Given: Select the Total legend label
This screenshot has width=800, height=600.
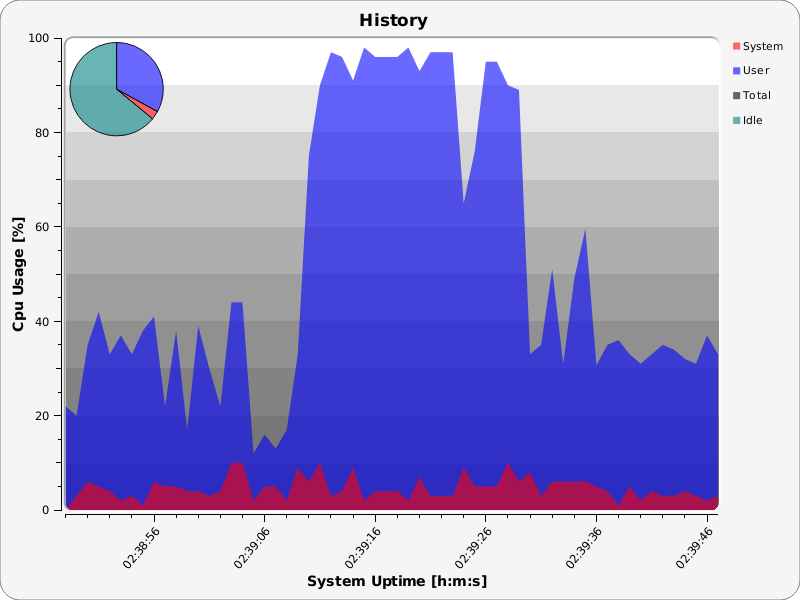Looking at the screenshot, I should tap(757, 96).
